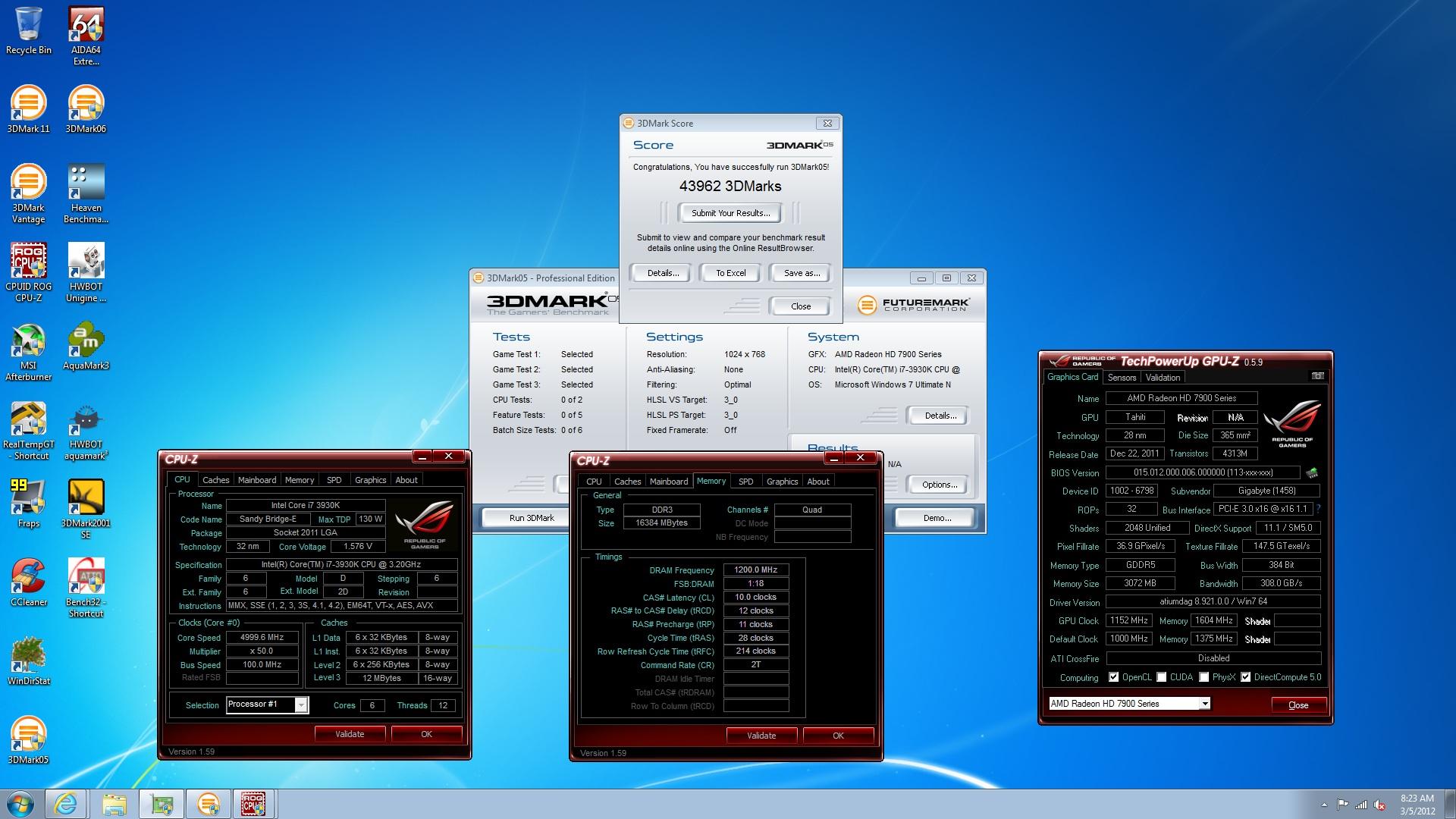Screen dimensions: 1456x819
Task: Switch to the ROG CPU-Z taskbar button
Action: coord(253,804)
